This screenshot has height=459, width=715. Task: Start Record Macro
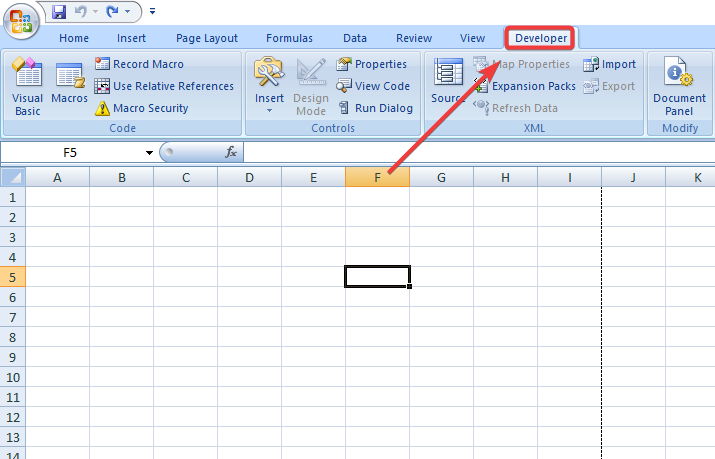click(140, 64)
